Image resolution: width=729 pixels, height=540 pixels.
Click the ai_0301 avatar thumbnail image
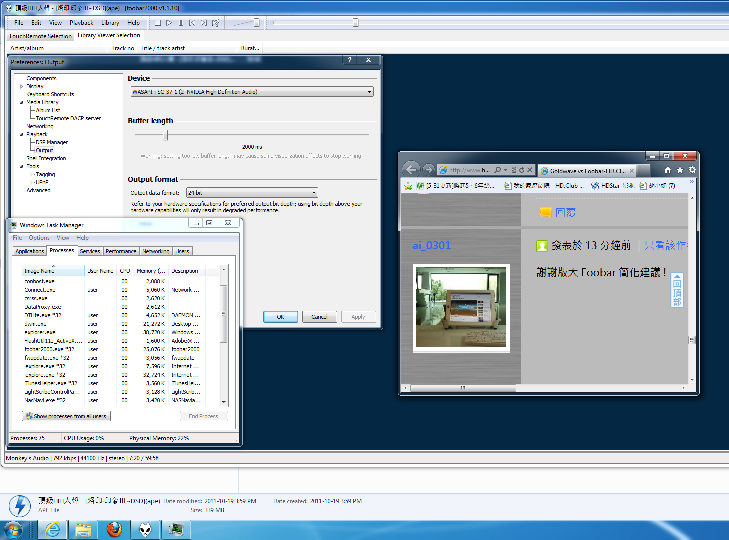pos(461,308)
